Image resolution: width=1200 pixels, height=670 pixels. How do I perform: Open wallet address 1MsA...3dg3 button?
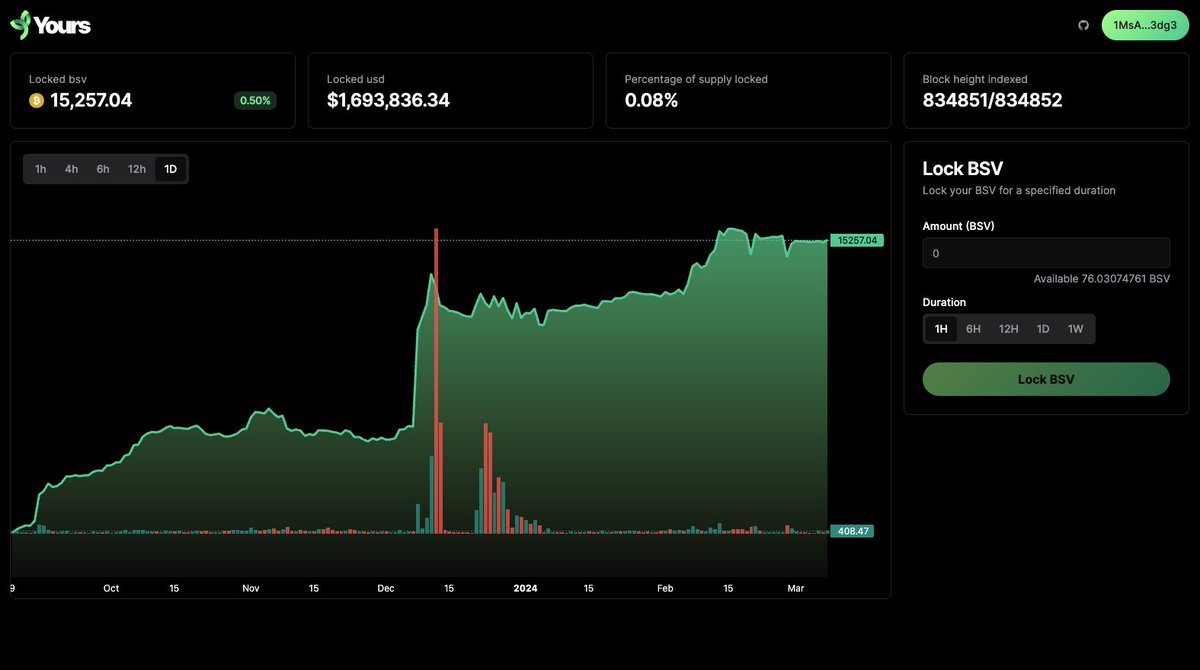click(x=1145, y=25)
